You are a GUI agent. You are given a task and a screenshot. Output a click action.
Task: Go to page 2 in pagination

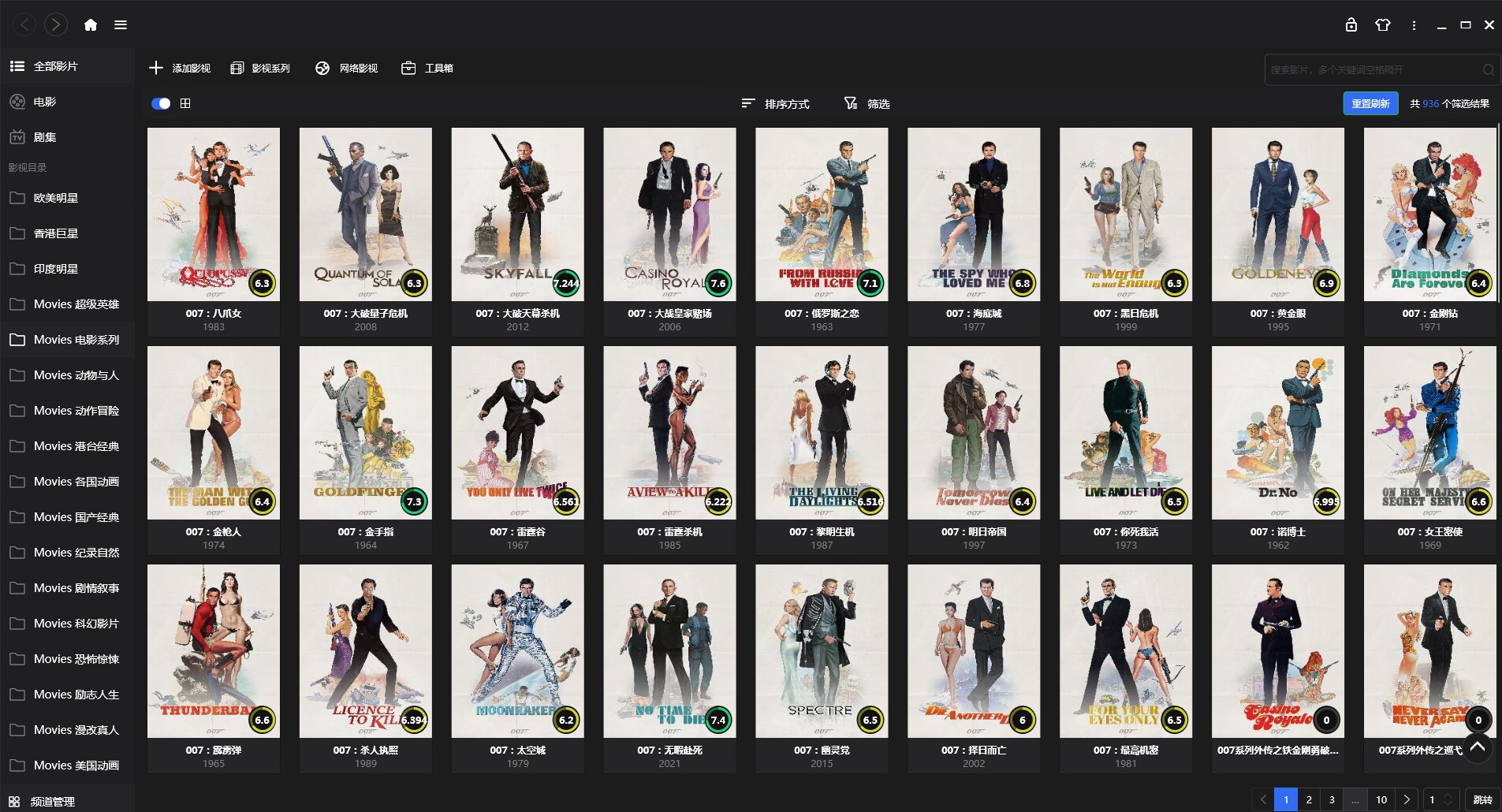click(1309, 799)
